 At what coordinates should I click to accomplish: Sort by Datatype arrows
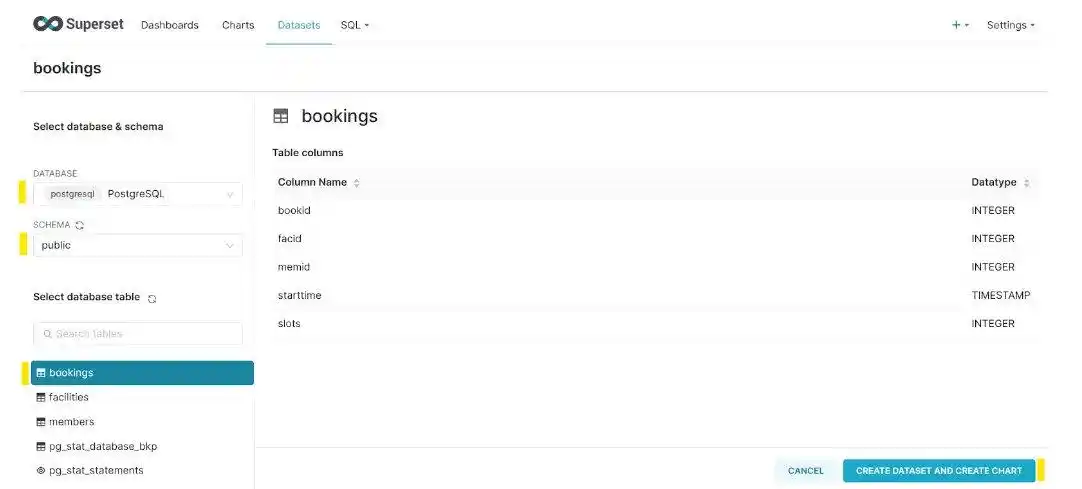pos(1027,183)
